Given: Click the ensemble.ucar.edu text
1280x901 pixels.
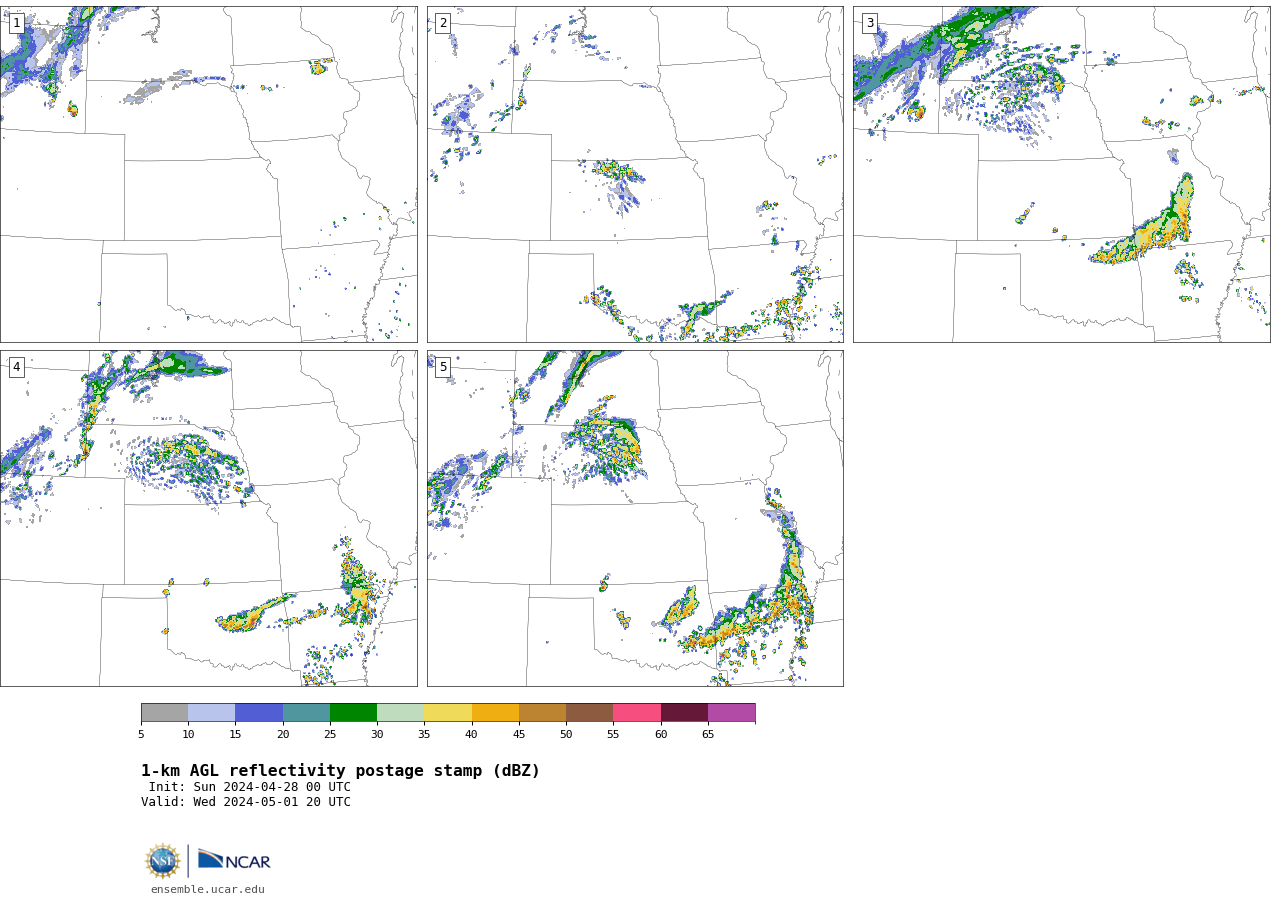Looking at the screenshot, I should click(208, 889).
